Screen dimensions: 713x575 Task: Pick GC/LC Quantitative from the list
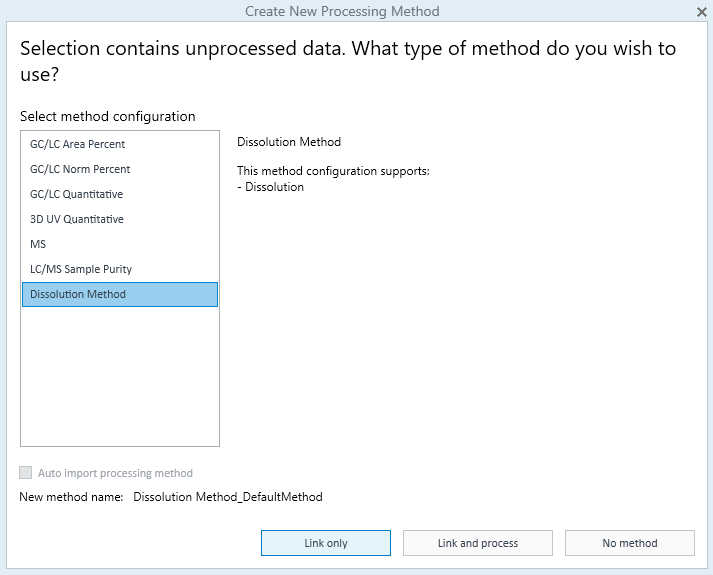76,194
